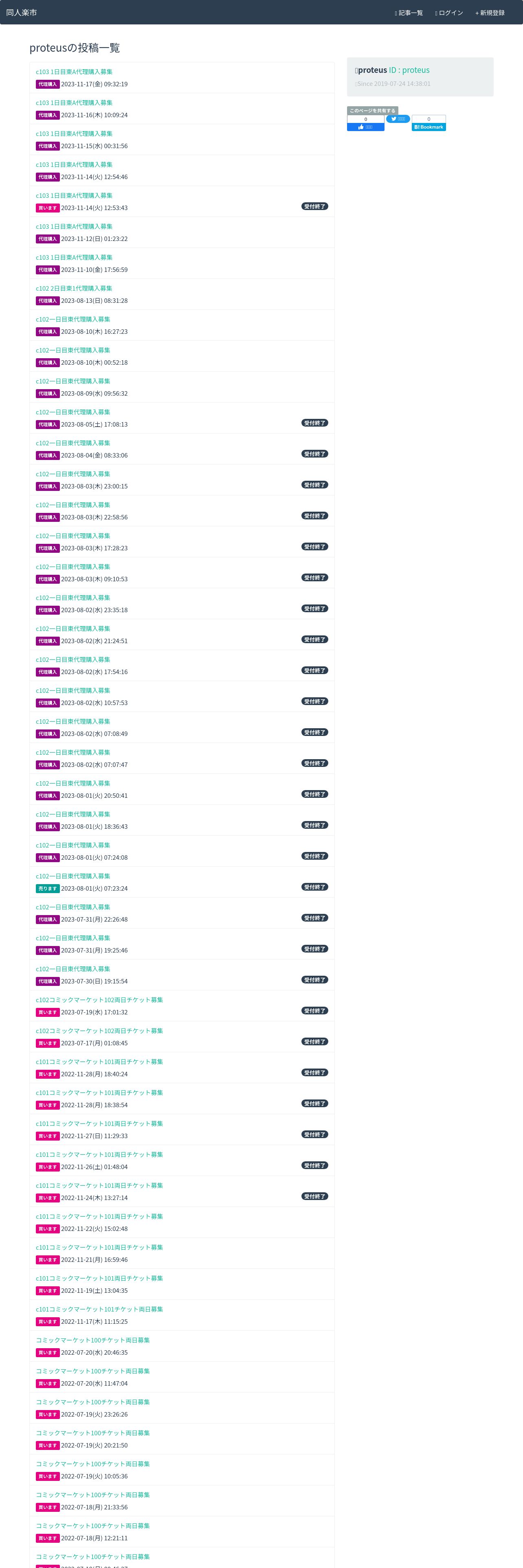Screen dimensions: 523x1568
Task: Open the c102 2日目東1代理購入募集 post
Action: pyautogui.click(x=74, y=289)
